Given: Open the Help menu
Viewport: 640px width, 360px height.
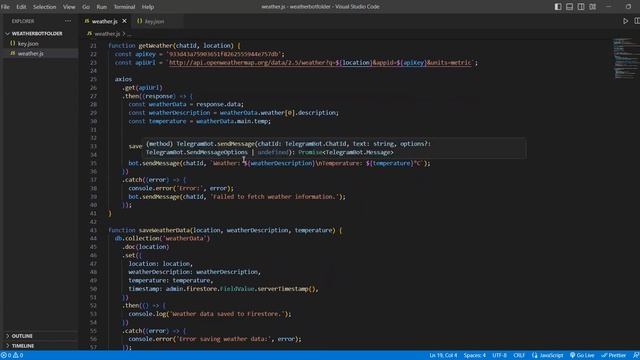Looking at the screenshot, I should [x=148, y=7].
